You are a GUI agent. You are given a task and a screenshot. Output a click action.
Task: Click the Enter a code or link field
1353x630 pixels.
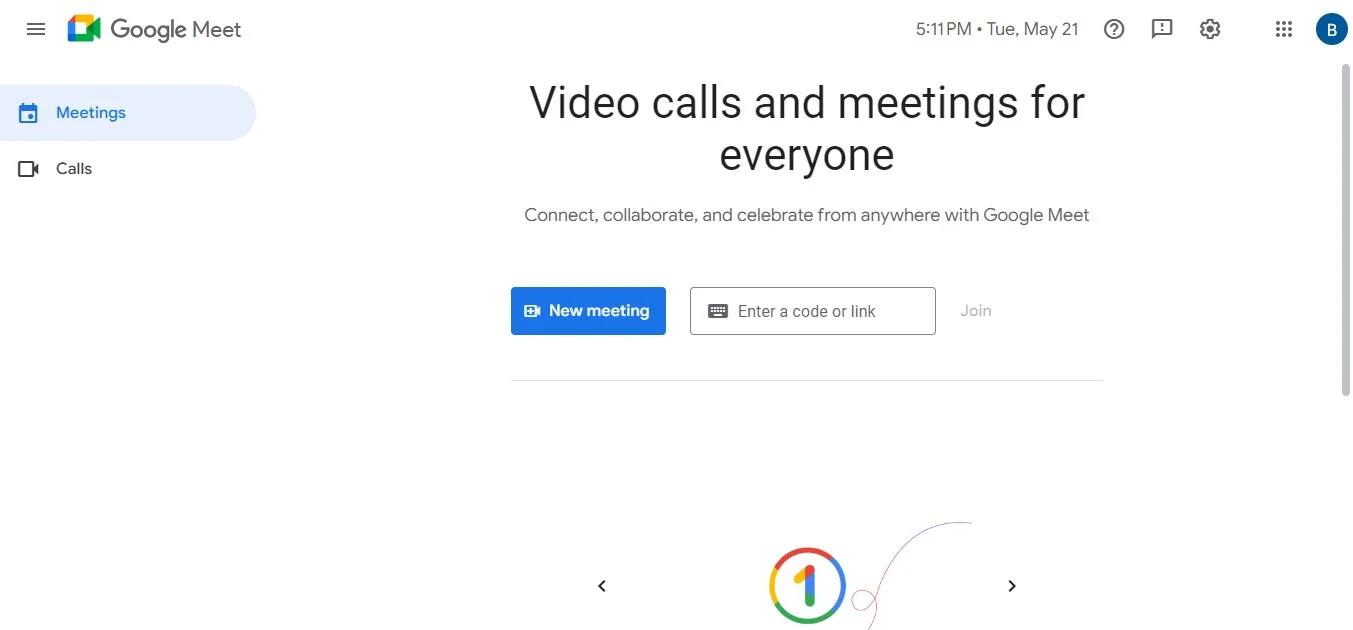click(x=813, y=311)
